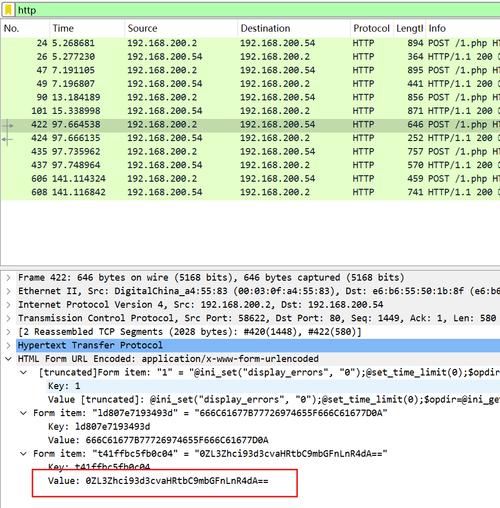This screenshot has height=508, width=500.
Task: Select packet 24 at time 5.268681
Action: click(250, 43)
